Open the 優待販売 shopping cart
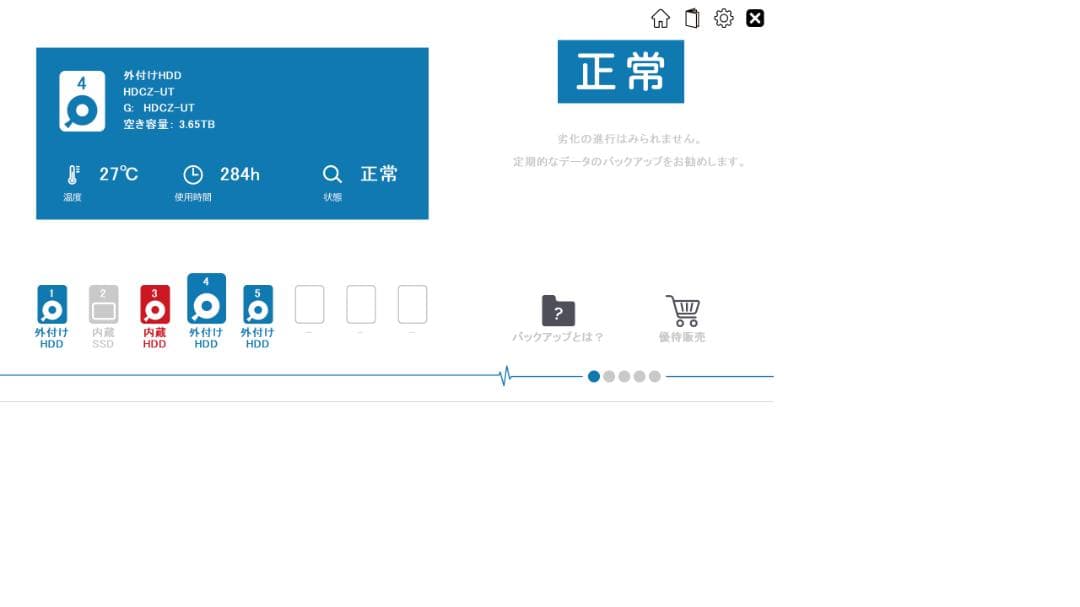The height and width of the screenshot is (607, 1080). (x=683, y=311)
